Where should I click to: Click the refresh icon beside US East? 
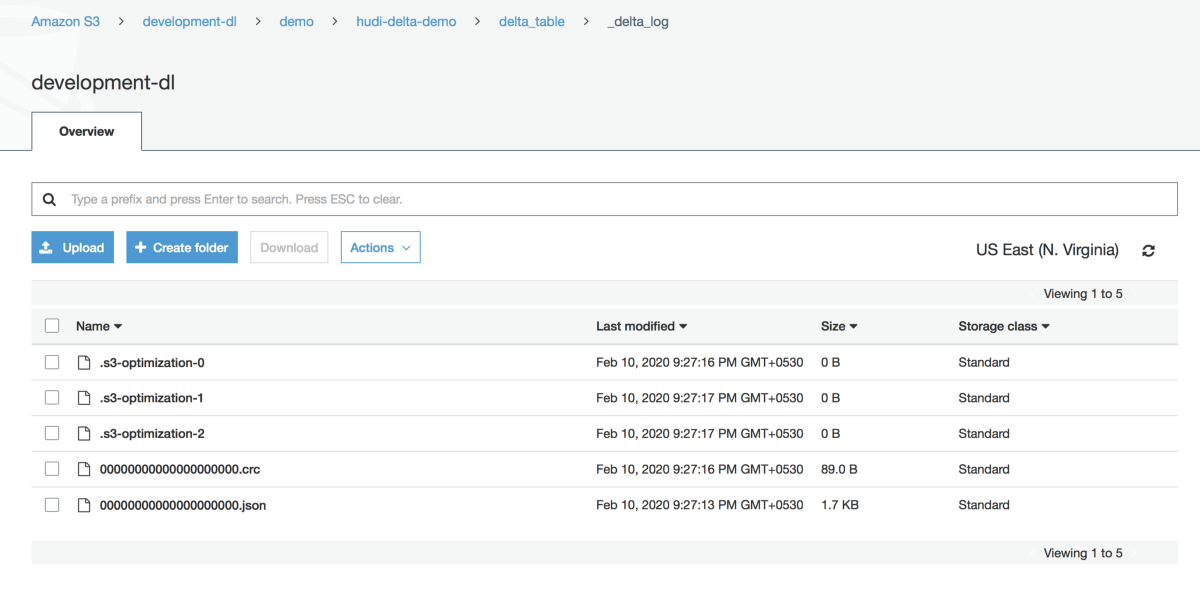(1148, 251)
